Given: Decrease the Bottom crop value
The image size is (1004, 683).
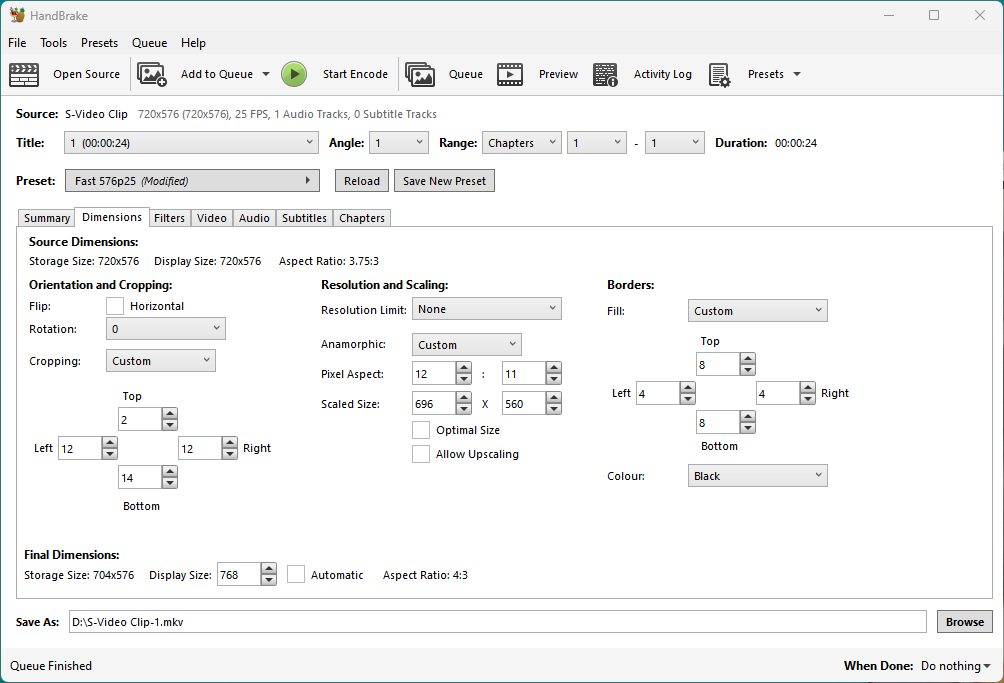Looking at the screenshot, I should 170,483.
